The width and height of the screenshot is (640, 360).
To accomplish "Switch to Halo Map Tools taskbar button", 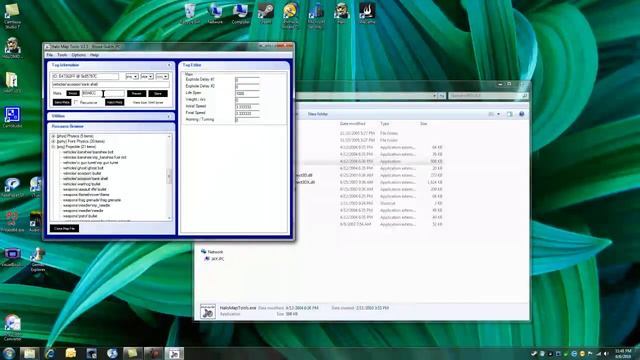I will click(x=174, y=353).
